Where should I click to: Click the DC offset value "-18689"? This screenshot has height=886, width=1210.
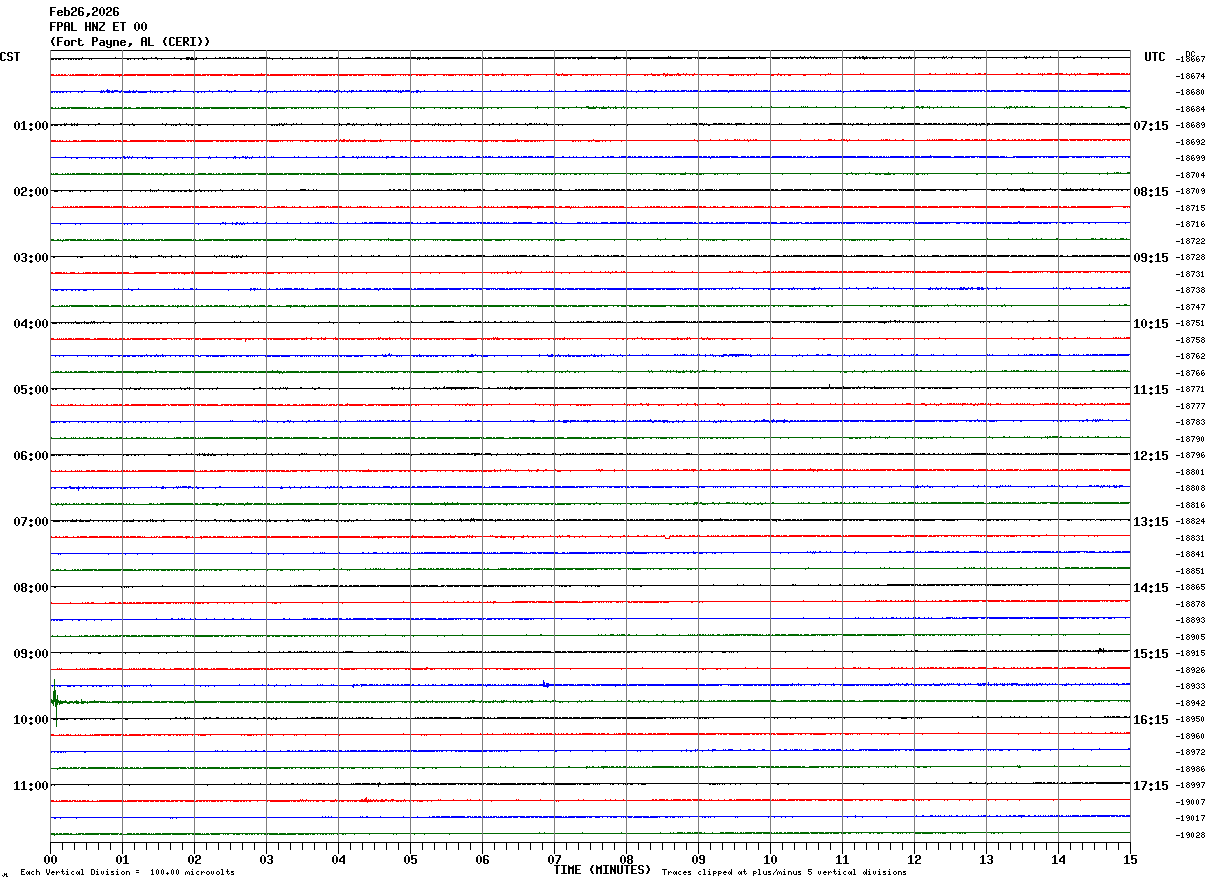point(1190,126)
